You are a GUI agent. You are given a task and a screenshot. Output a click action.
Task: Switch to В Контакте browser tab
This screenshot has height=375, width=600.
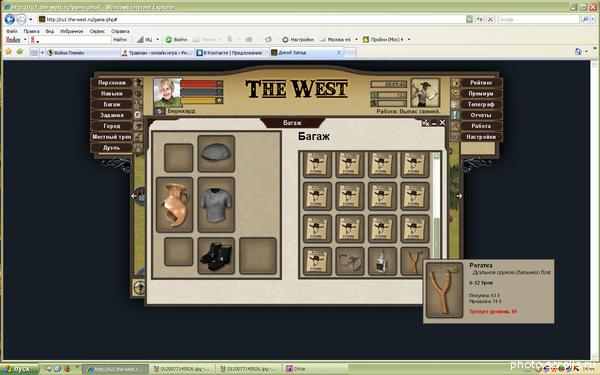pyautogui.click(x=232, y=52)
